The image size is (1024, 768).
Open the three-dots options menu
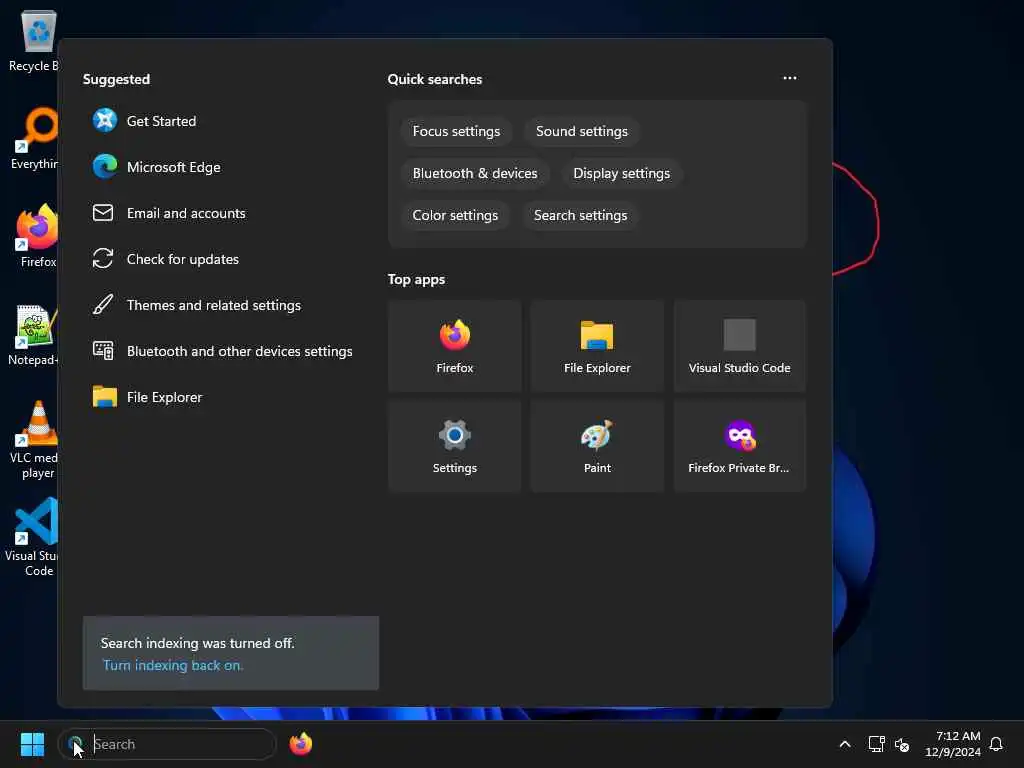click(790, 78)
